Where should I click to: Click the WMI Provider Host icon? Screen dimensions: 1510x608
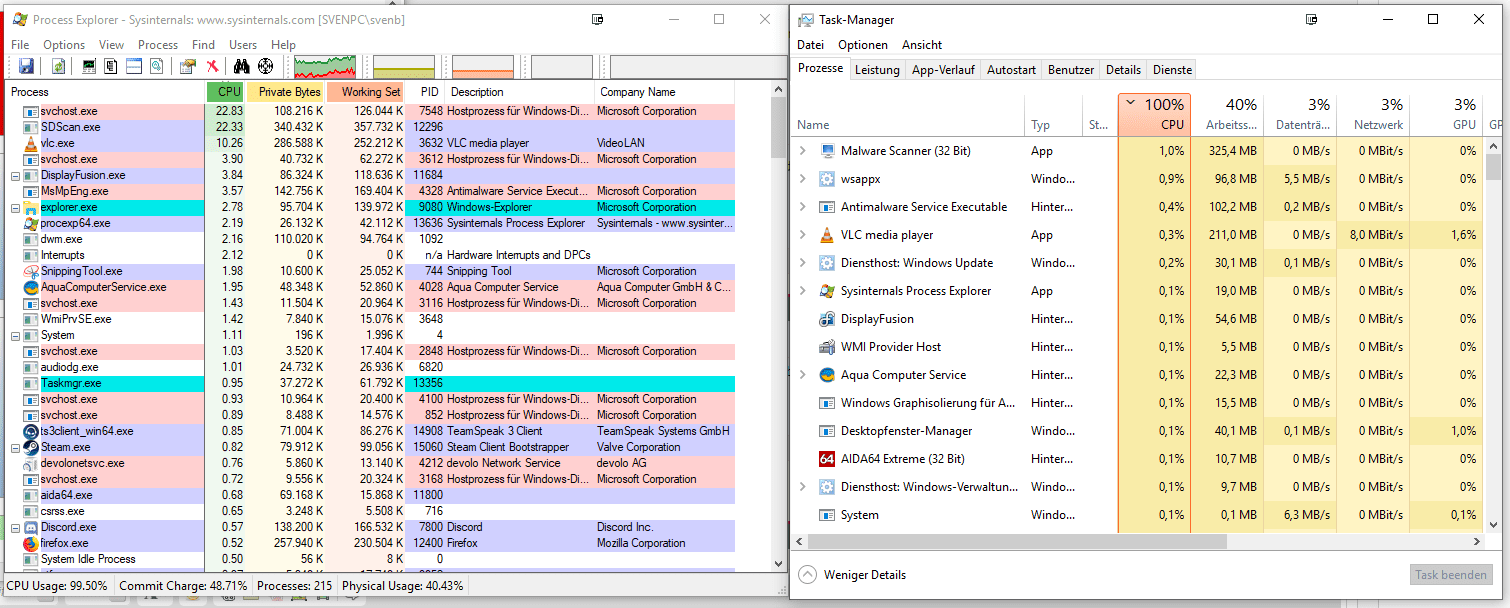tap(827, 347)
